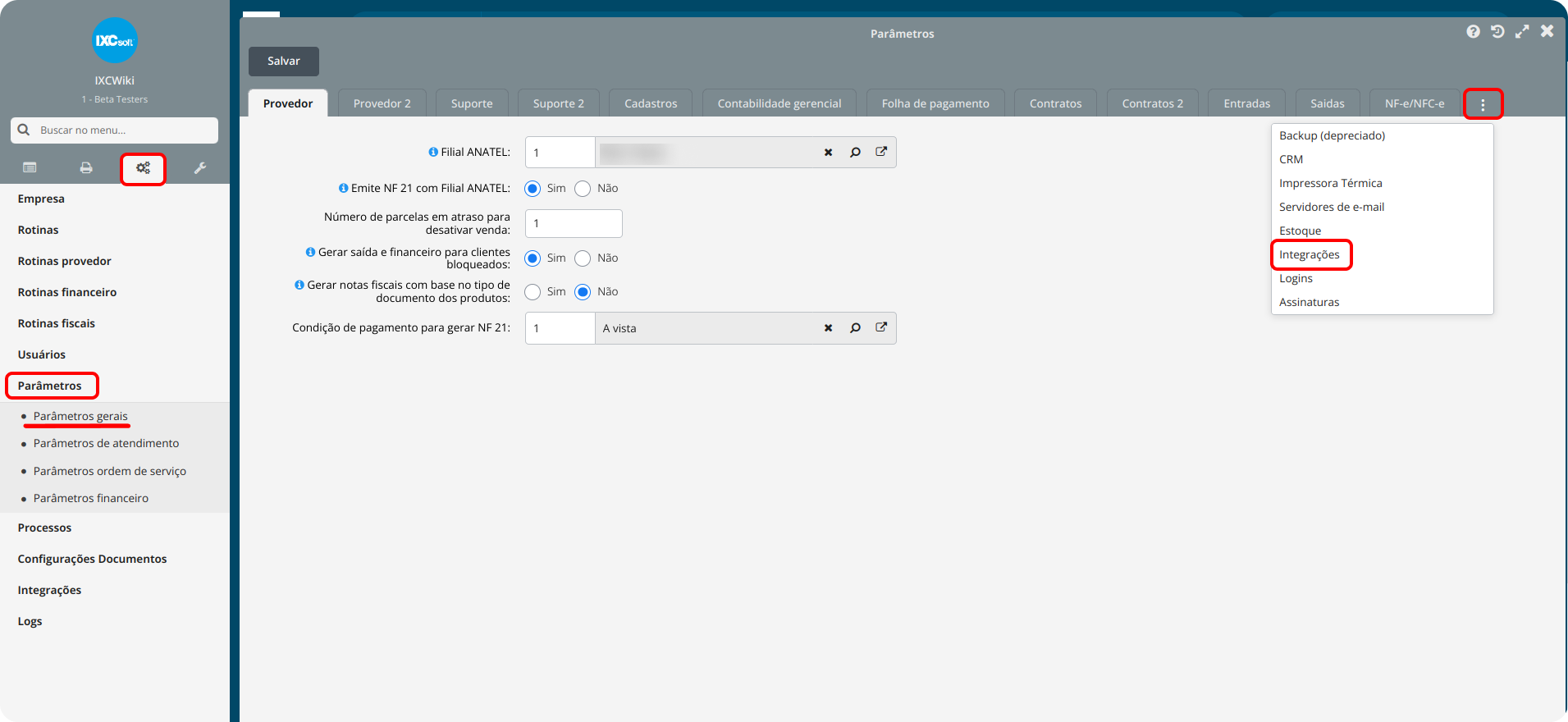Show info for Emite NF 21 option
The image size is (1568, 722).
pyautogui.click(x=343, y=188)
